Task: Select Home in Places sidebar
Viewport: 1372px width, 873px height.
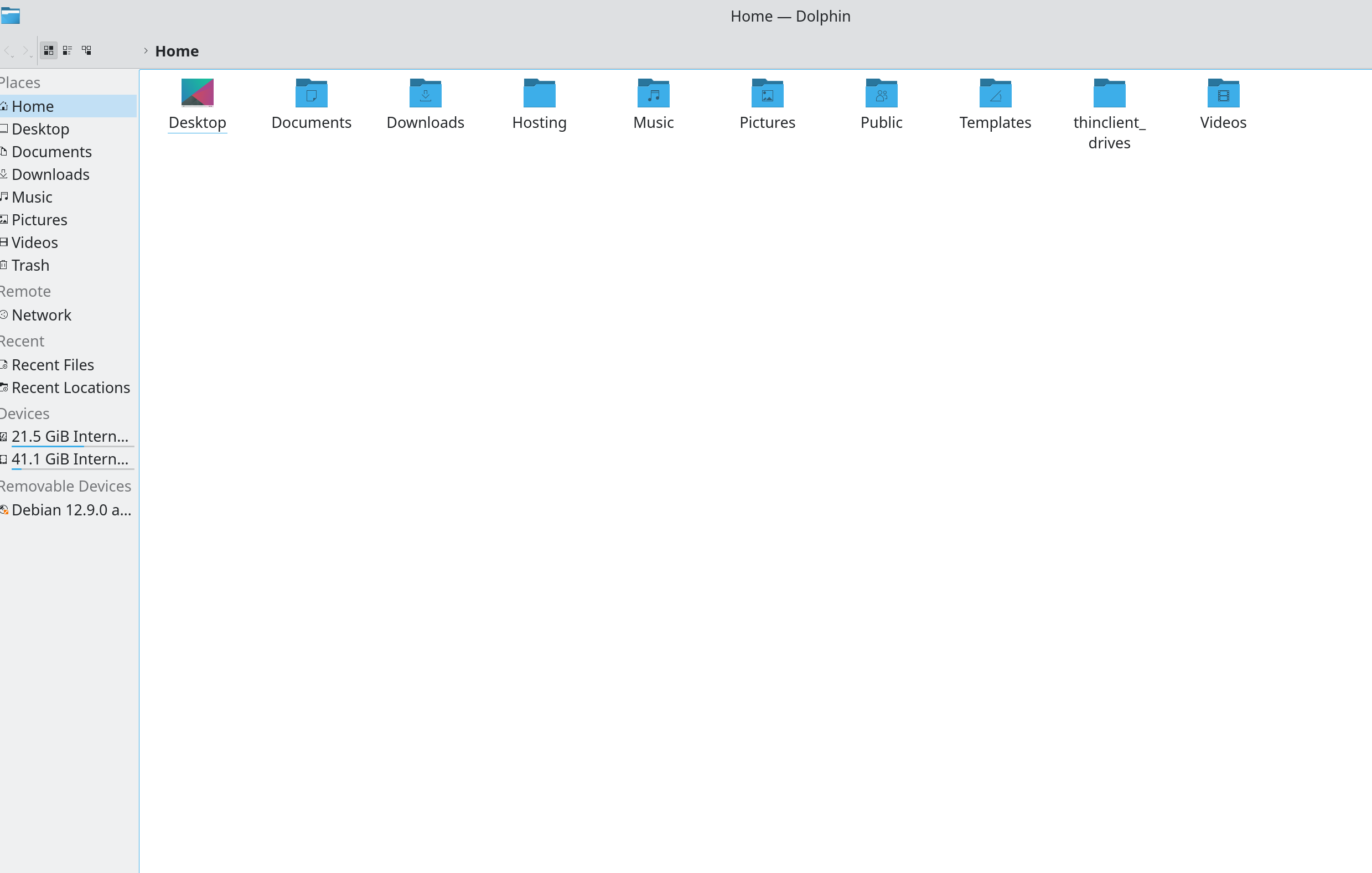Action: coord(68,106)
